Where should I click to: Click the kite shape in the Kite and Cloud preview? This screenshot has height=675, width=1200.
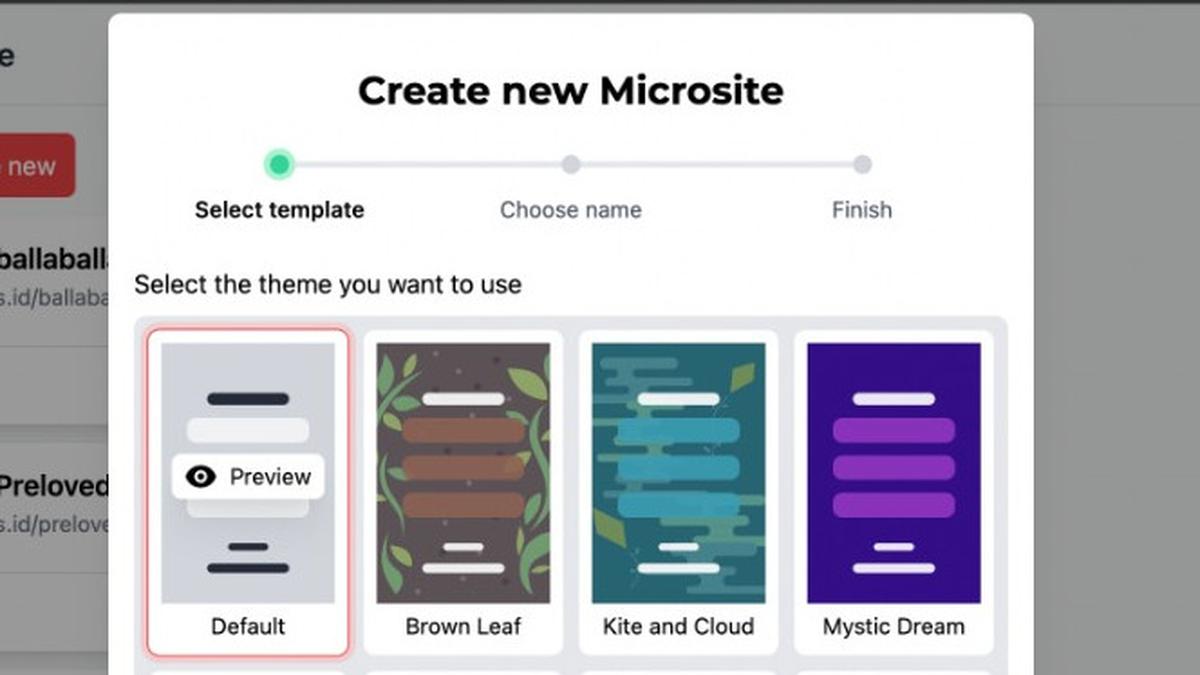click(x=743, y=377)
